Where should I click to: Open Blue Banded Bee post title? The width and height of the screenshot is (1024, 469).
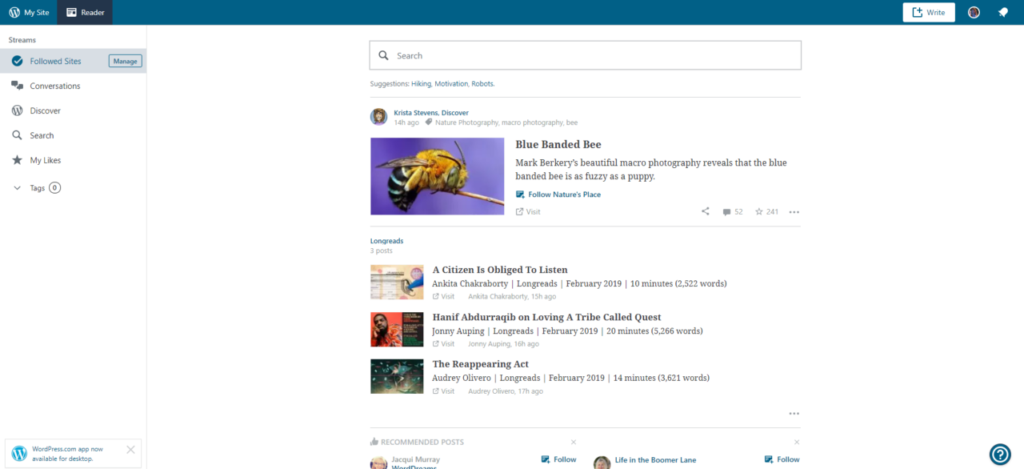coord(558,144)
